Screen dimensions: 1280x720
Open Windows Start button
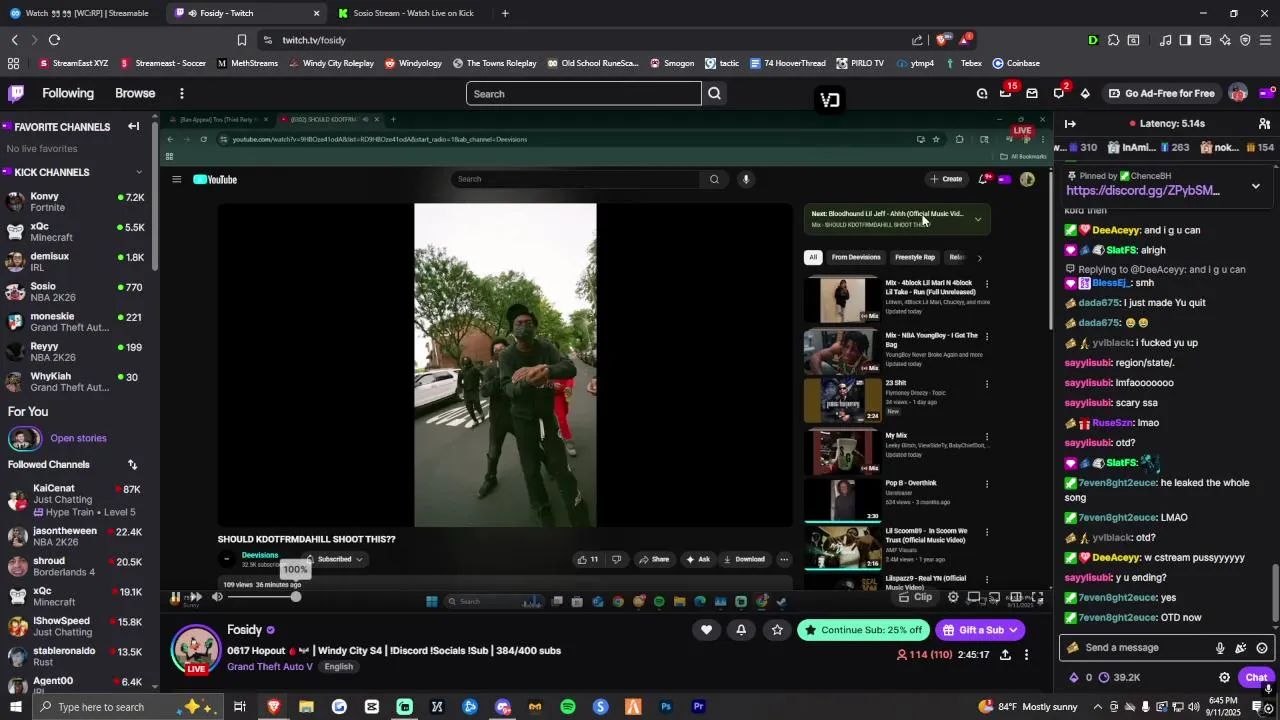click(15, 707)
